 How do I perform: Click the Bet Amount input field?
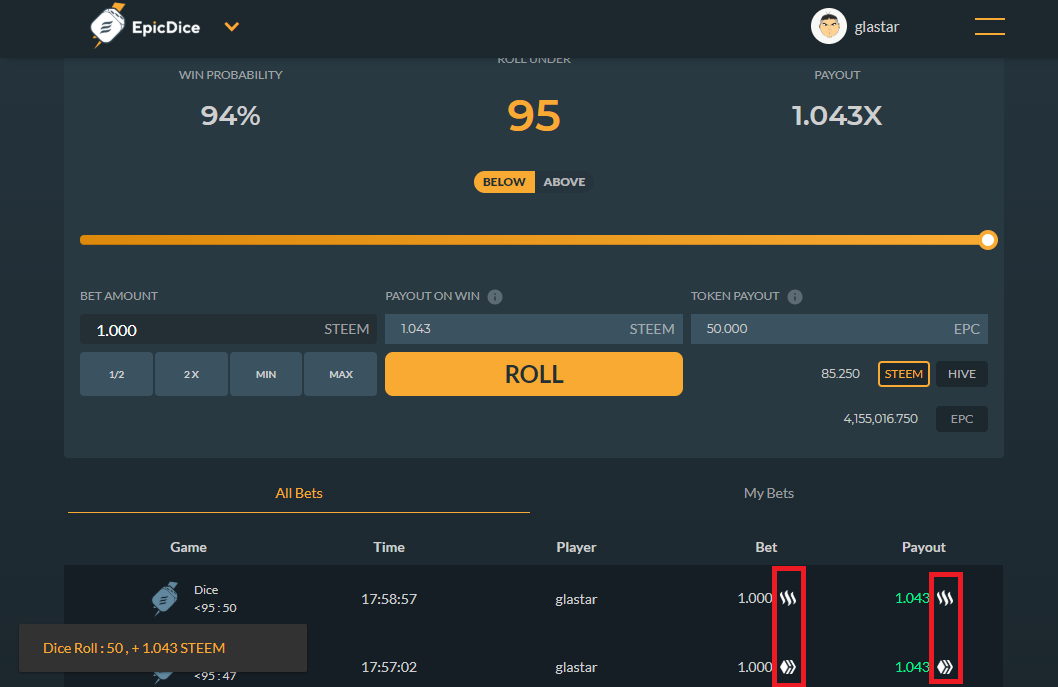(x=200, y=329)
